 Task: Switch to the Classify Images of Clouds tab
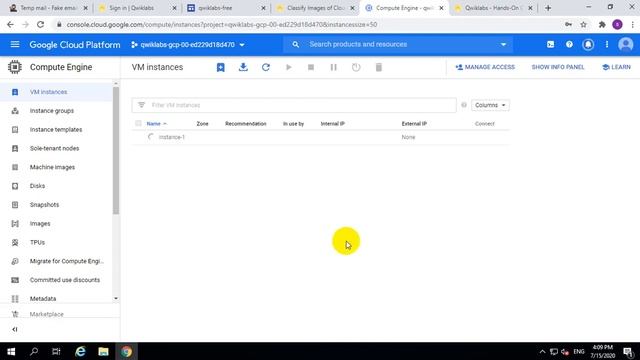click(x=315, y=8)
